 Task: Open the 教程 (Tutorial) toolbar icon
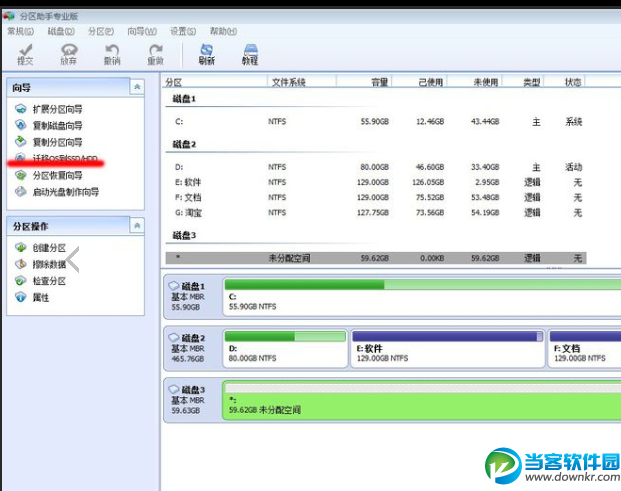click(x=249, y=53)
